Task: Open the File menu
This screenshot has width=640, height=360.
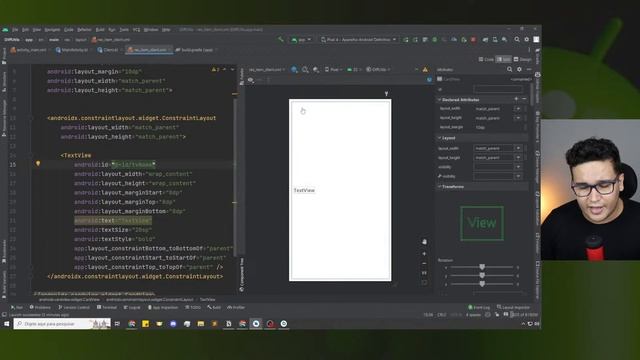Action: (15, 30)
